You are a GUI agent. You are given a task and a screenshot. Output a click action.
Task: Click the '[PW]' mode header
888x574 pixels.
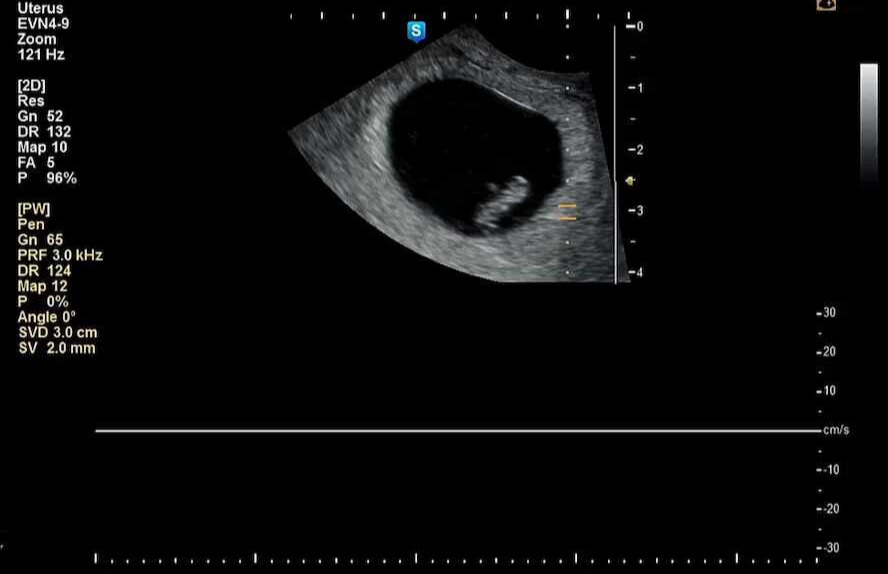[x=33, y=209]
